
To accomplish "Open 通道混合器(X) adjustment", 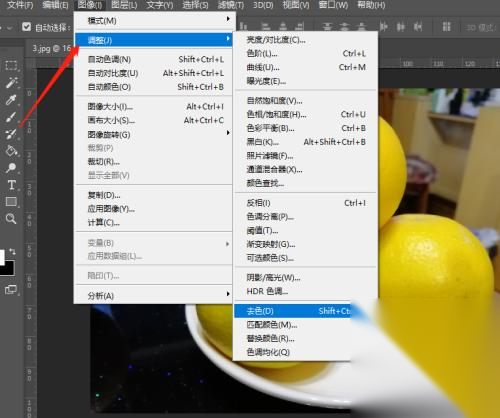I will (306, 170).
